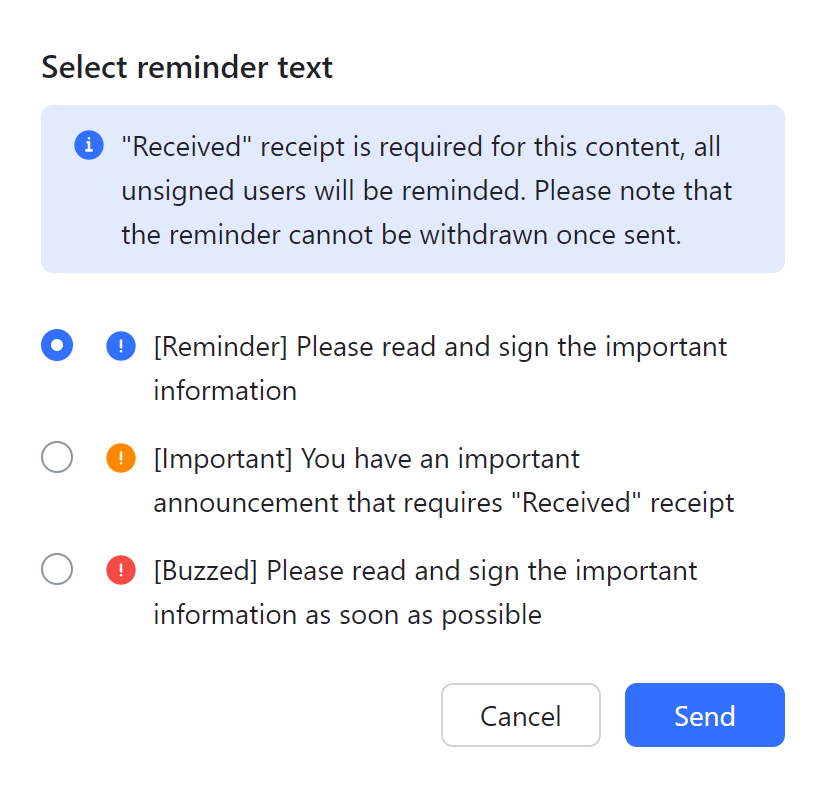Click the currently selected blue radio button
826x788 pixels.
pyautogui.click(x=57, y=345)
